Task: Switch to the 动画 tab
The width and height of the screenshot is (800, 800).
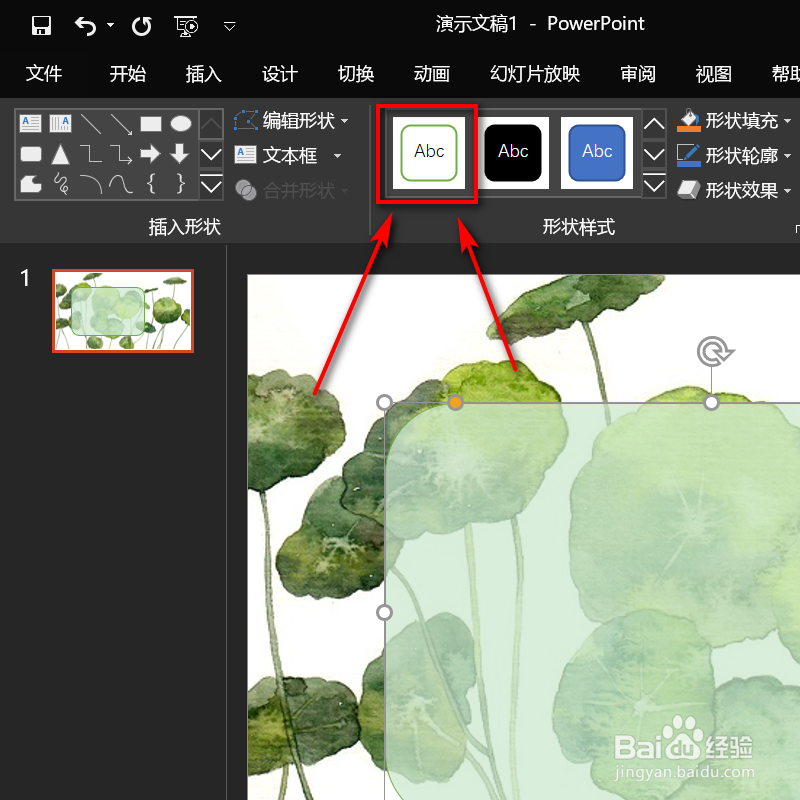Action: pyautogui.click(x=432, y=73)
